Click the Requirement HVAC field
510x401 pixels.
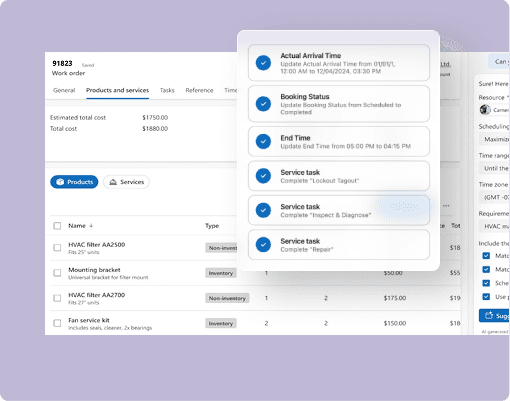pyautogui.click(x=494, y=226)
